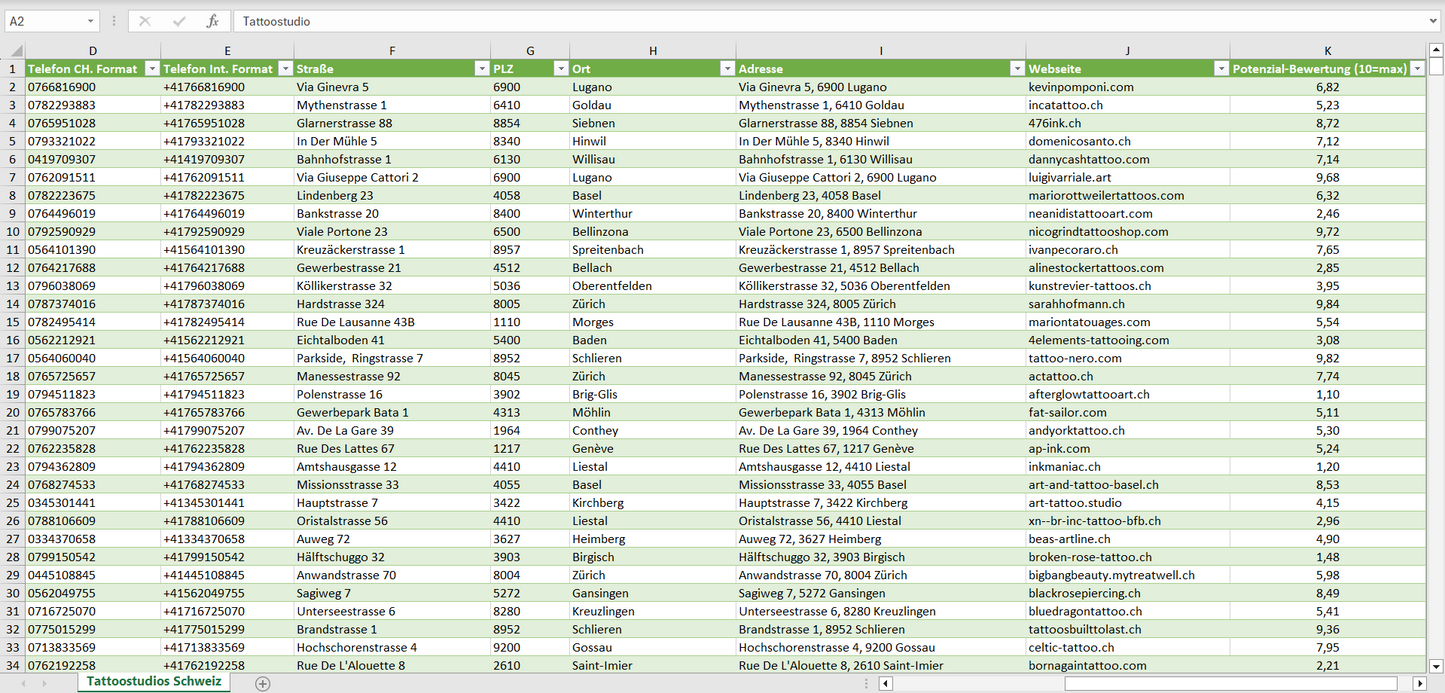
Task: Click the horizontal scrollbar left arrow
Action: point(885,683)
